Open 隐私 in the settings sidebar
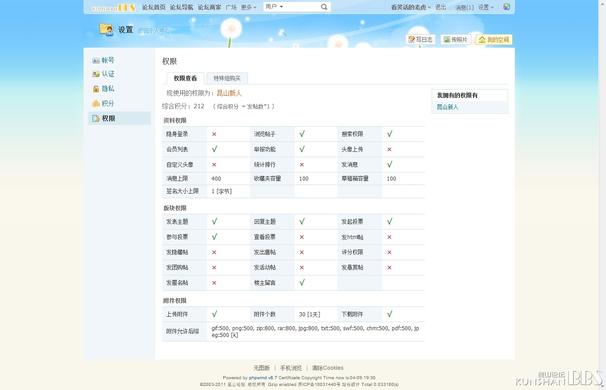606x390 pixels. tap(104, 89)
